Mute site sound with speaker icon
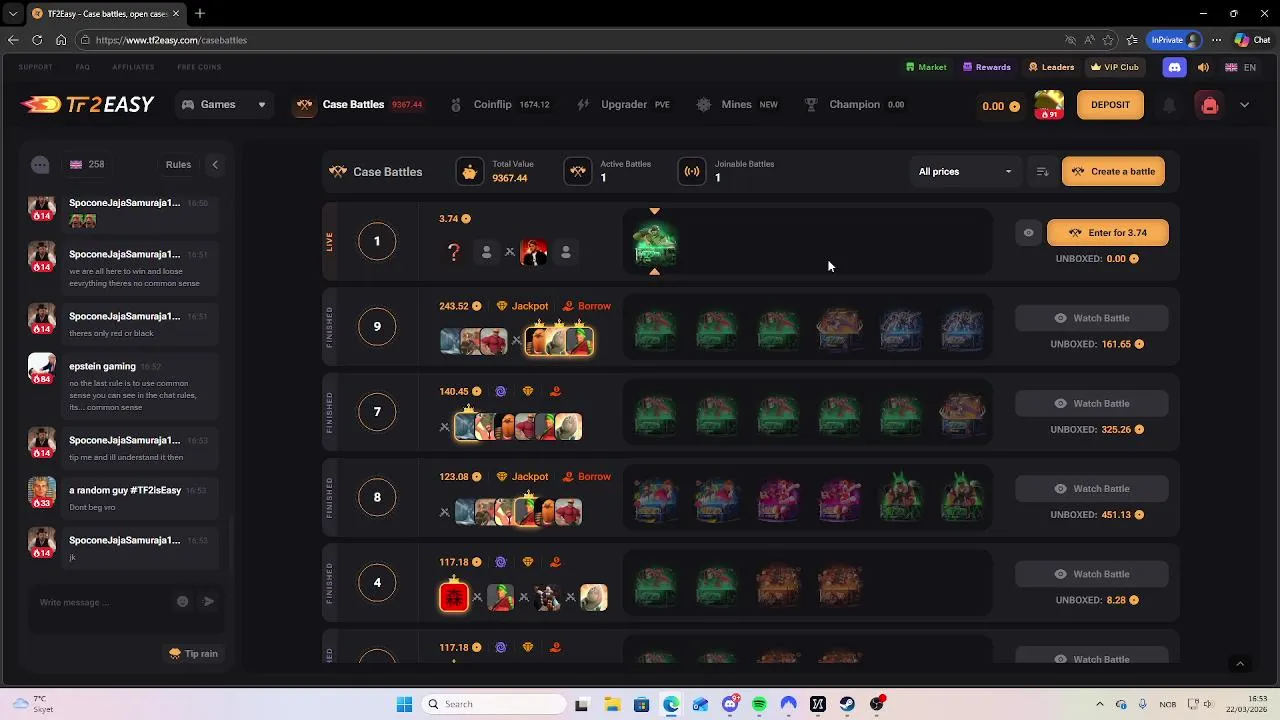The image size is (1280, 720). [1203, 67]
